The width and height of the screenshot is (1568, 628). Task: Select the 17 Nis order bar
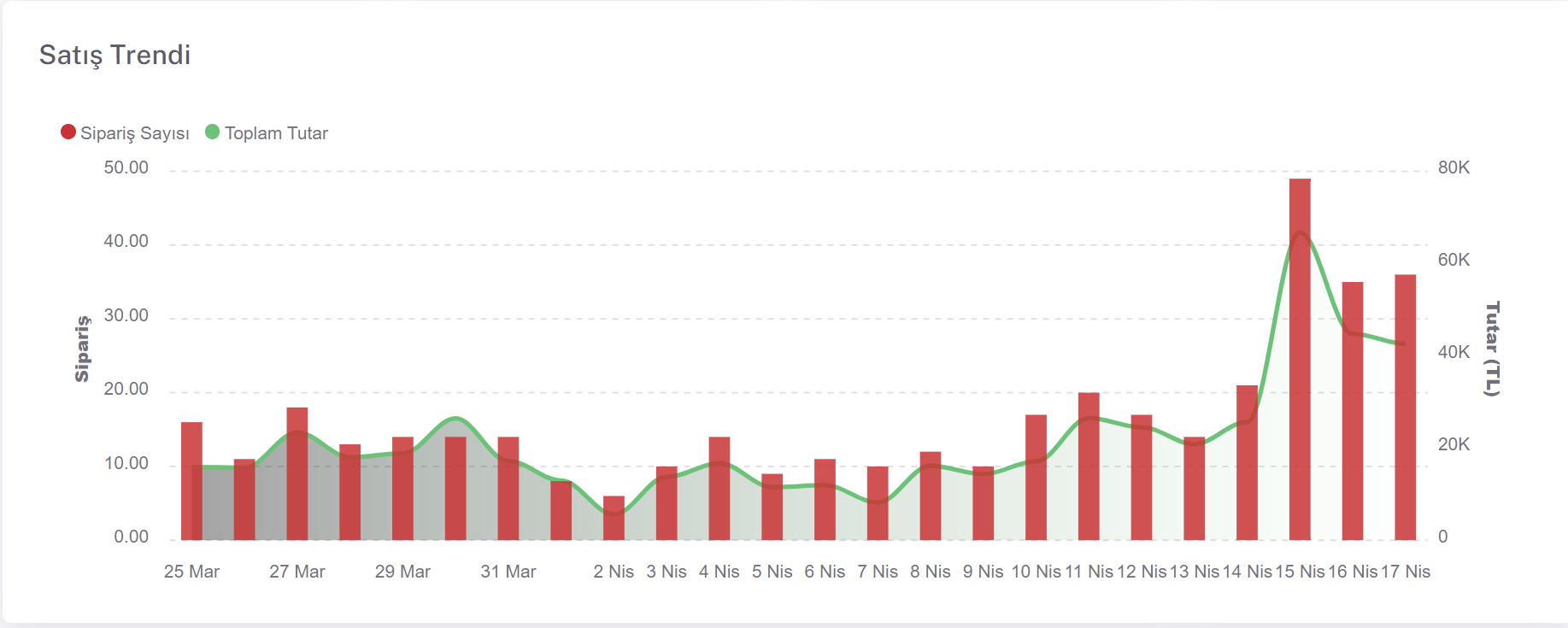click(x=1406, y=407)
